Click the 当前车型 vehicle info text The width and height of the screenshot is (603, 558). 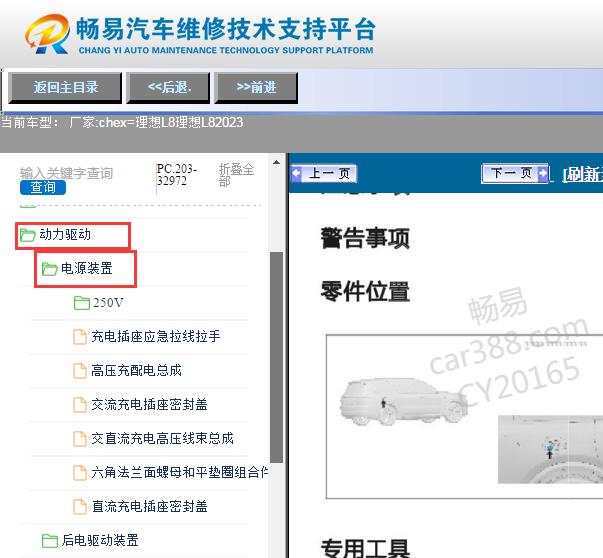pos(122,123)
